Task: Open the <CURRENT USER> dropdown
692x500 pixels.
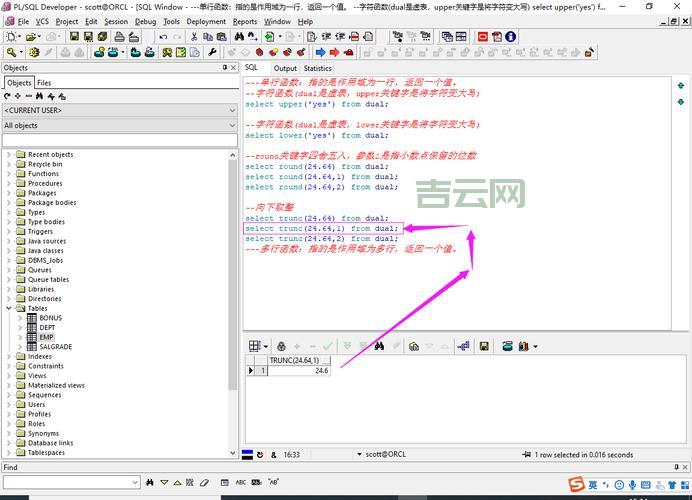Action: pyautogui.click(x=120, y=110)
